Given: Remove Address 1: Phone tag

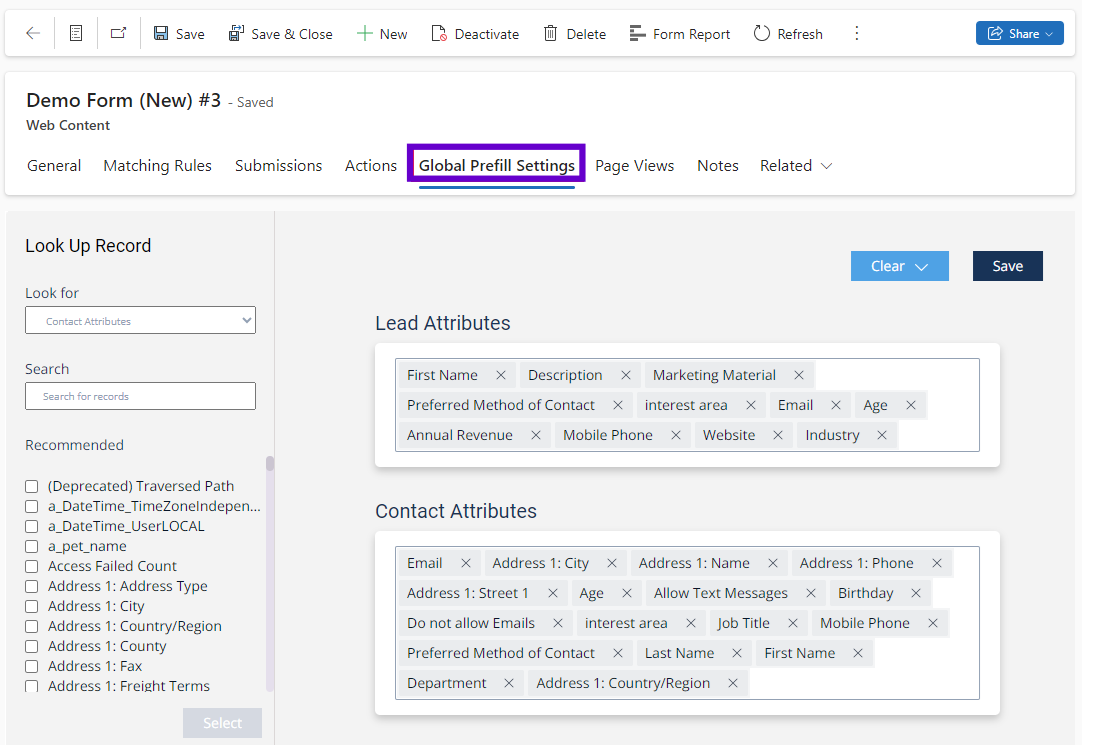Looking at the screenshot, I should click(937, 563).
